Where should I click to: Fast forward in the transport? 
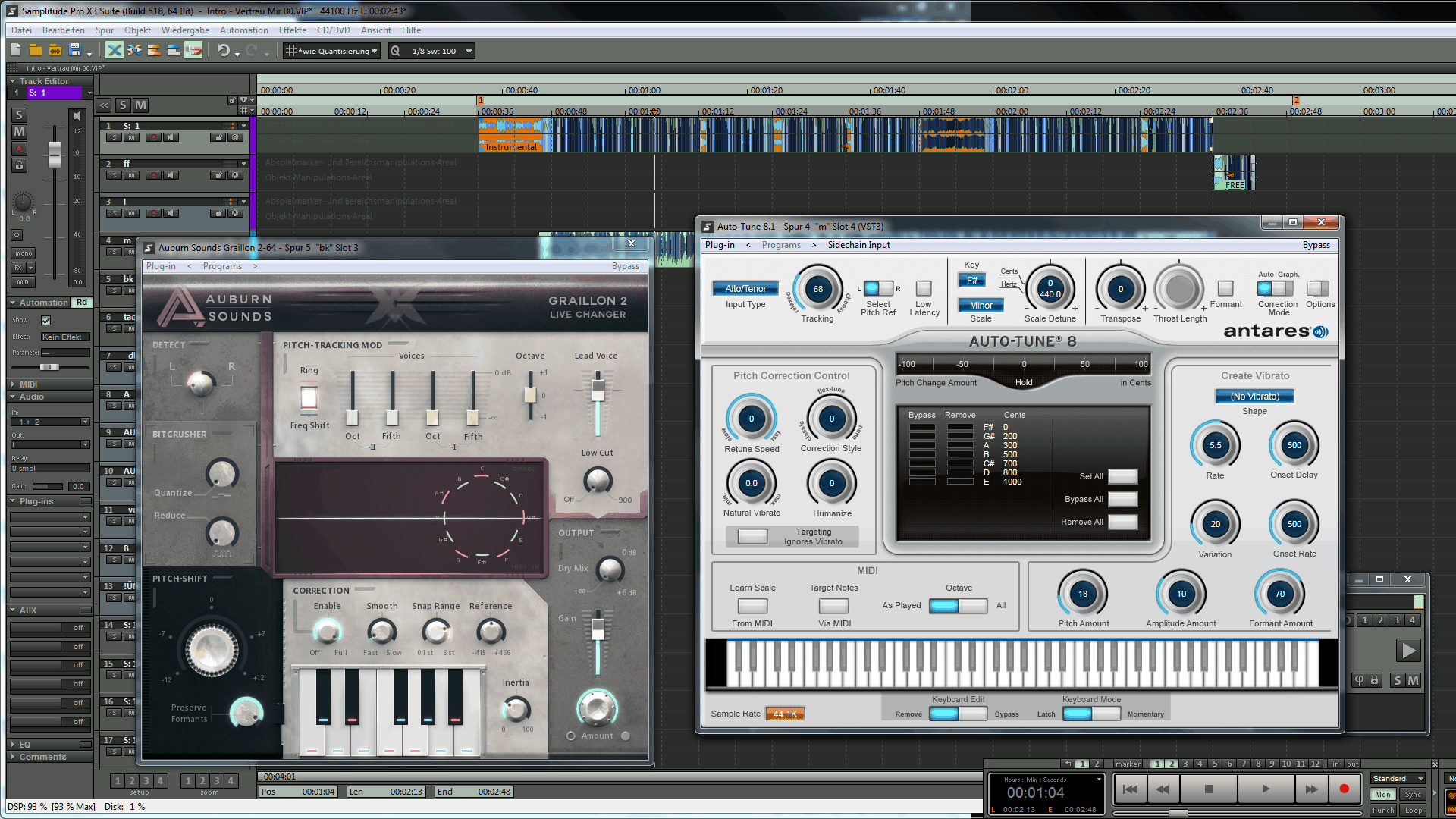(1311, 789)
